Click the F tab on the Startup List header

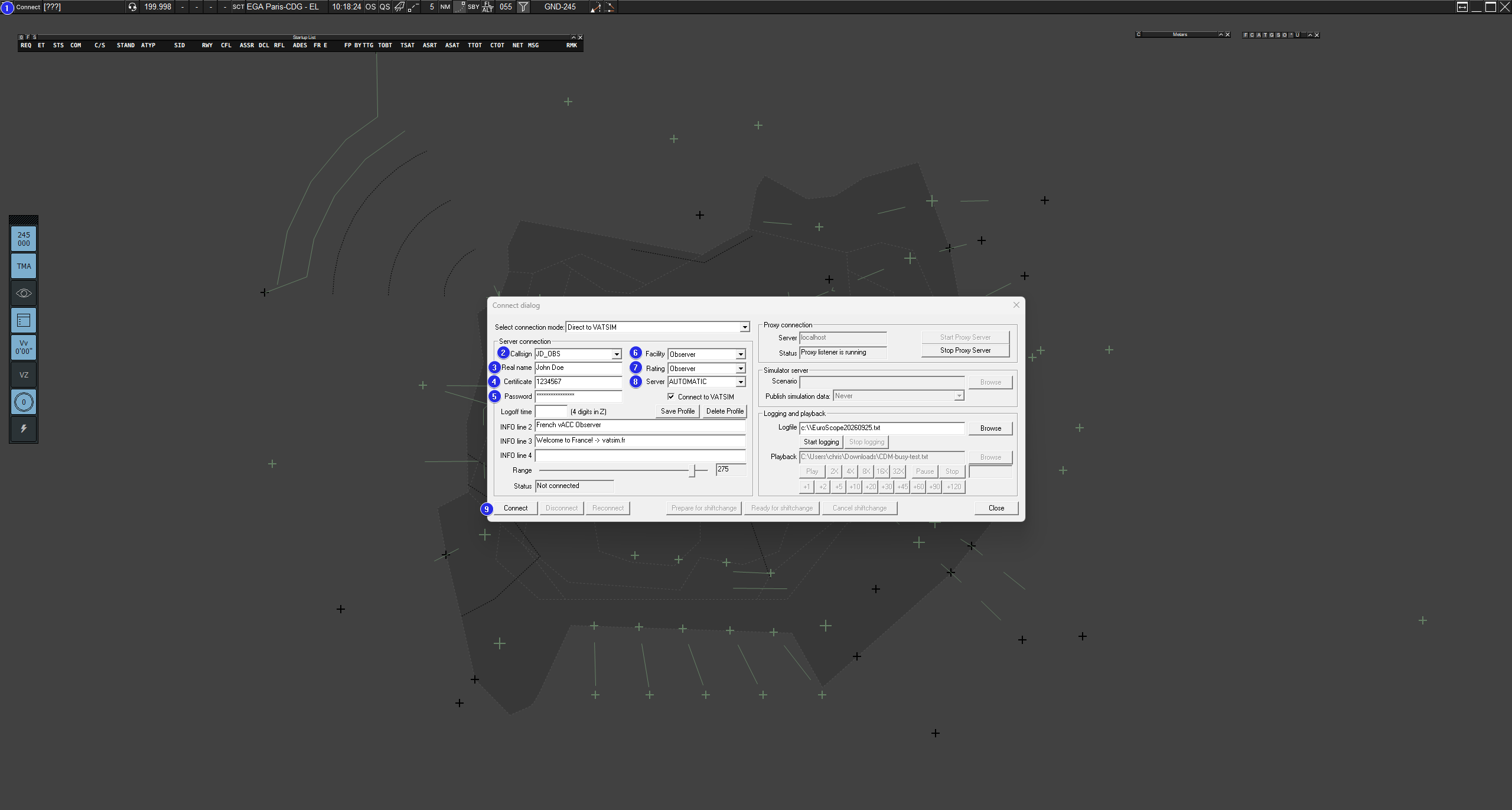[28, 37]
